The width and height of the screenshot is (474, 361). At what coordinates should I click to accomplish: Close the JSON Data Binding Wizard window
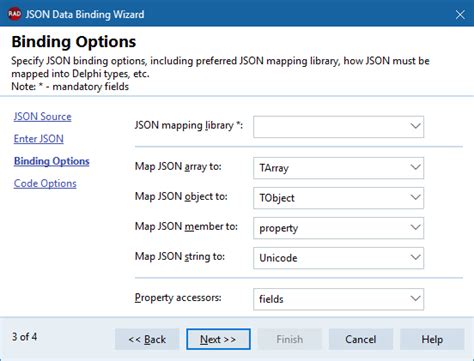pos(460,14)
